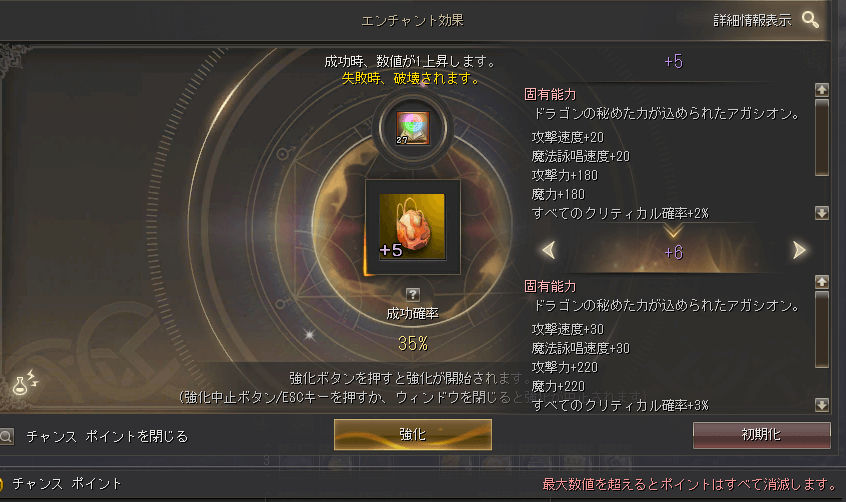This screenshot has height=502, width=846.
Task: Click the 初期化 reset button
Action: coord(761,435)
